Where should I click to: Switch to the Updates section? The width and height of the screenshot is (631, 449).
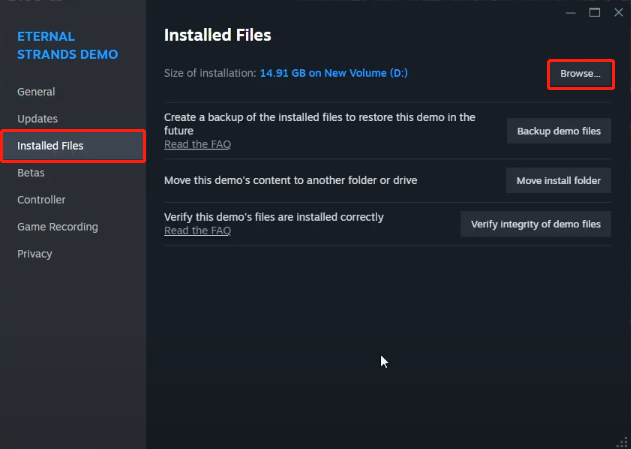[x=37, y=119]
